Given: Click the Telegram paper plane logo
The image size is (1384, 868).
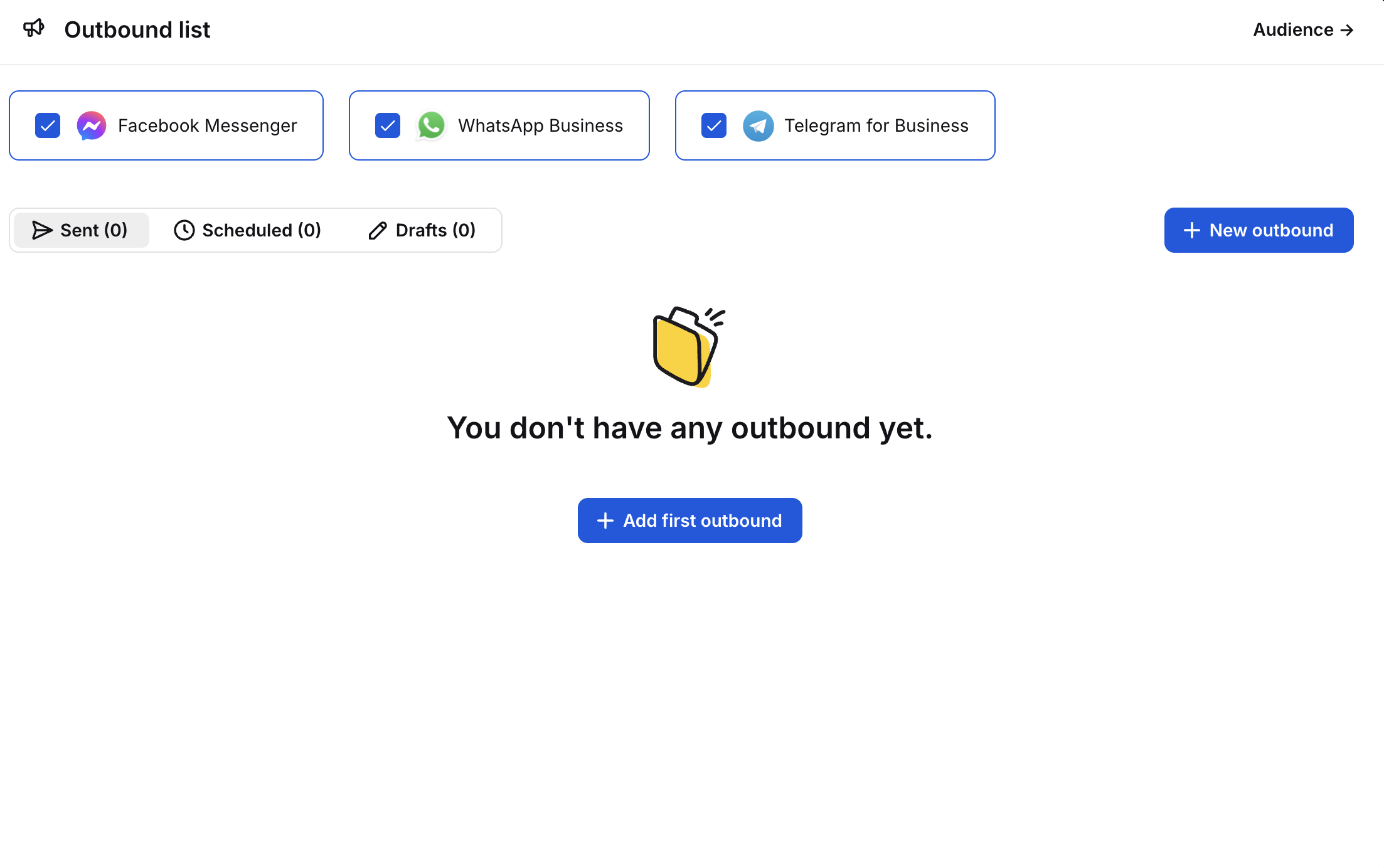Looking at the screenshot, I should 758,125.
